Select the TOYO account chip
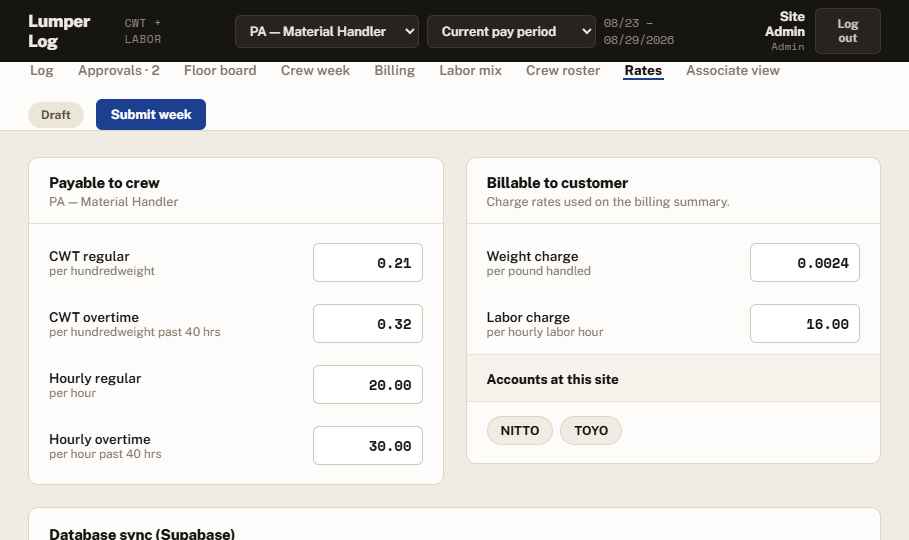The height and width of the screenshot is (540, 909). point(591,430)
